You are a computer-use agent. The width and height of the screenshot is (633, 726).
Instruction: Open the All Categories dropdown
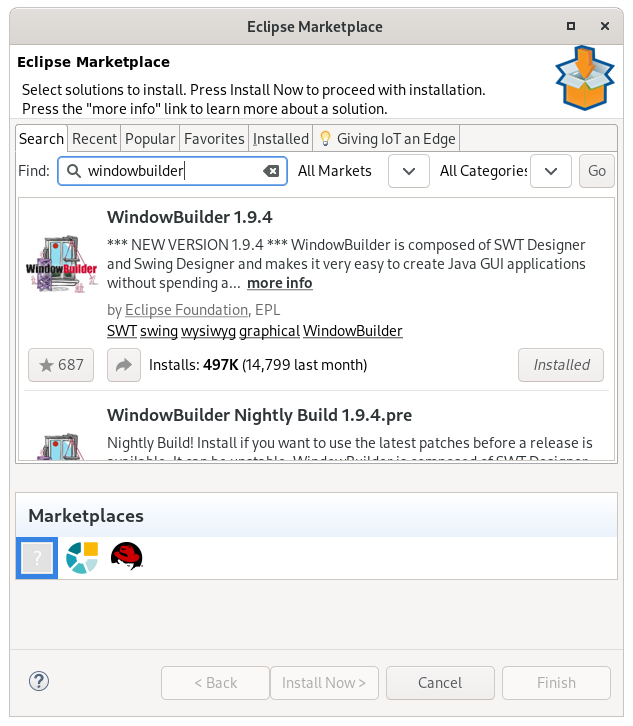click(551, 171)
